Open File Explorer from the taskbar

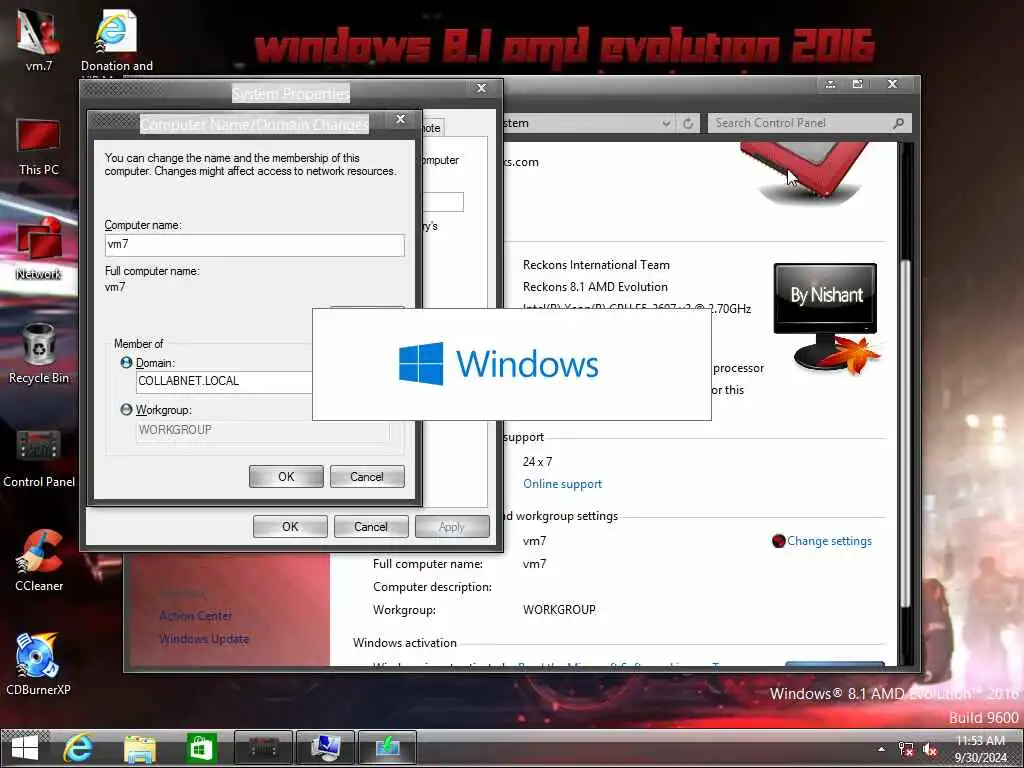pyautogui.click(x=140, y=748)
